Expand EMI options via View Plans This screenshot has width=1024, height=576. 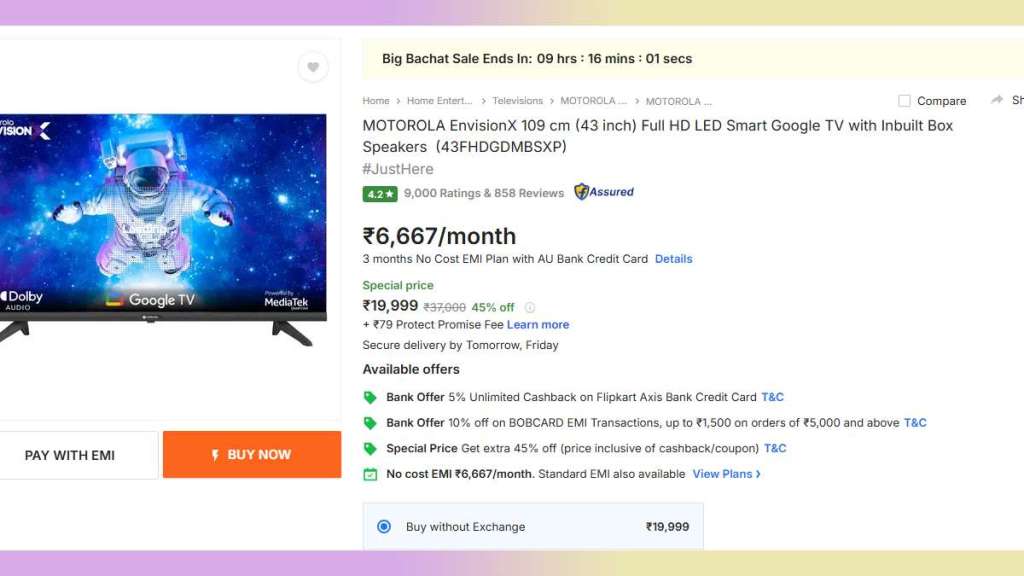point(724,474)
